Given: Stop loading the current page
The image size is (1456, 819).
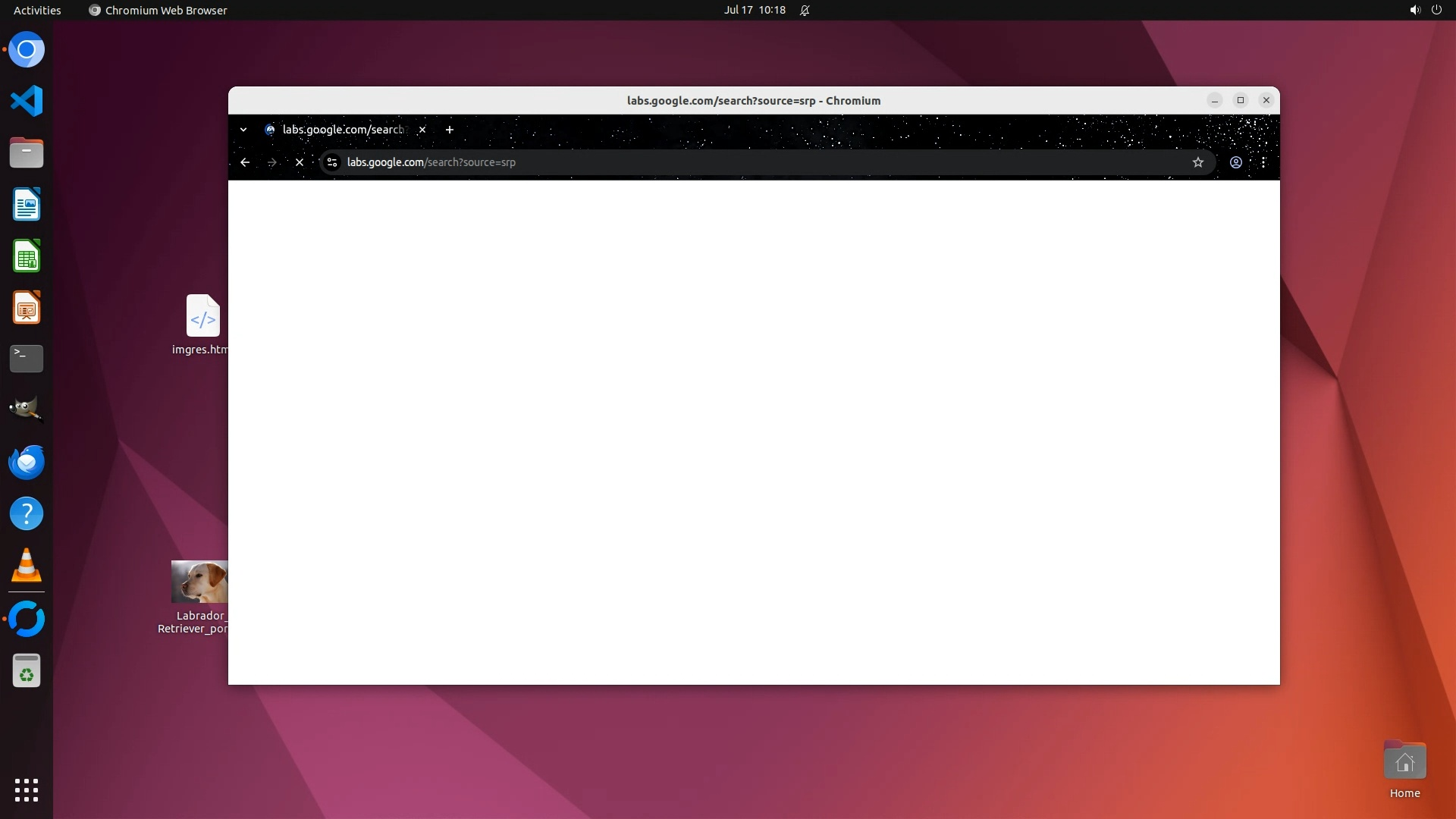Looking at the screenshot, I should tap(300, 162).
